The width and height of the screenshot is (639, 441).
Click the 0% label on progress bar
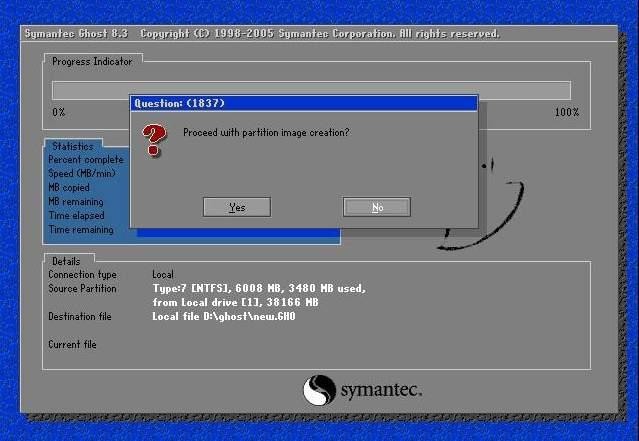point(59,112)
